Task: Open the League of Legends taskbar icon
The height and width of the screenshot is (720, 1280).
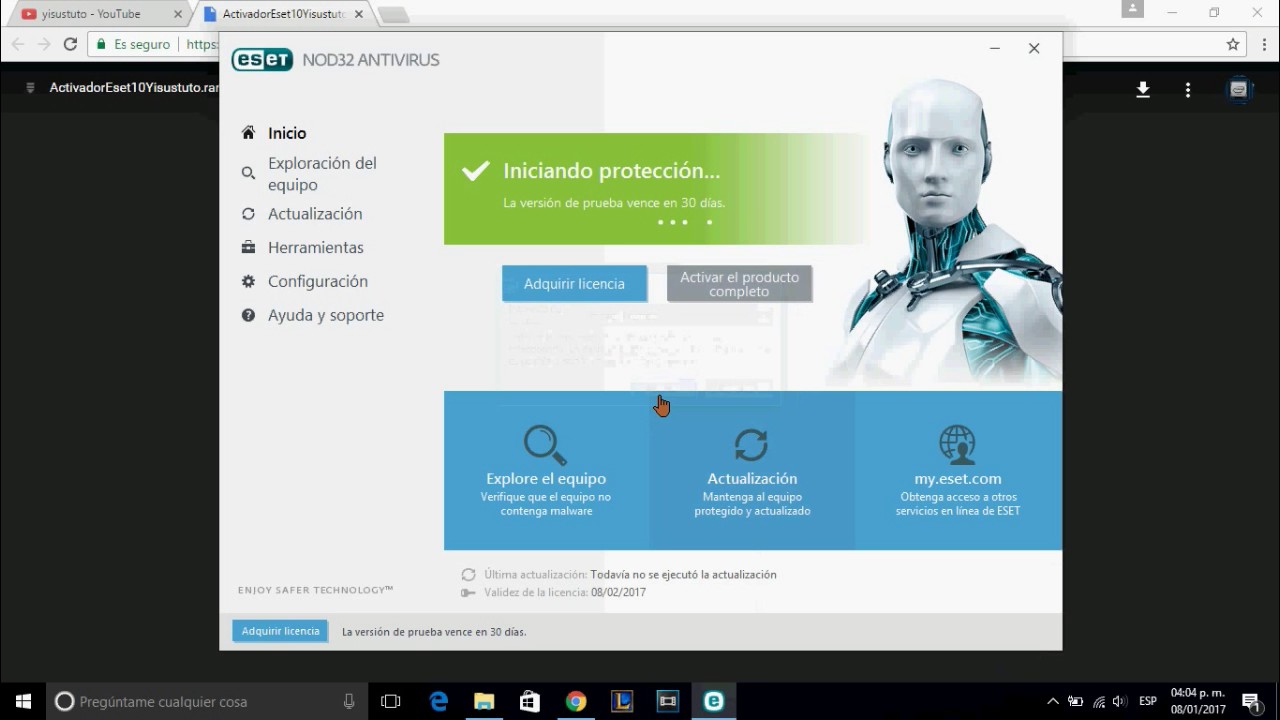Action: pyautogui.click(x=622, y=701)
